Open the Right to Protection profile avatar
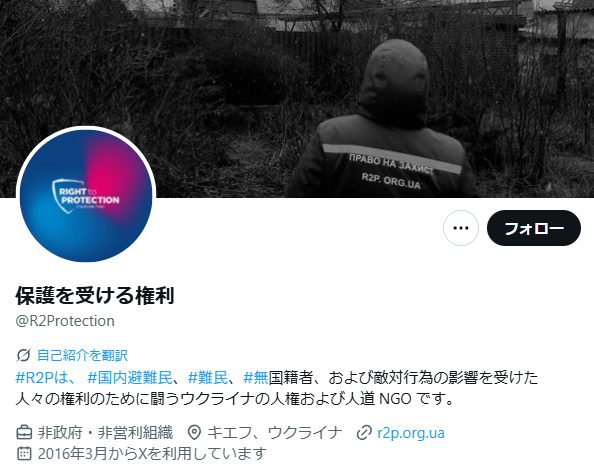This screenshot has width=594, height=466. tap(86, 195)
